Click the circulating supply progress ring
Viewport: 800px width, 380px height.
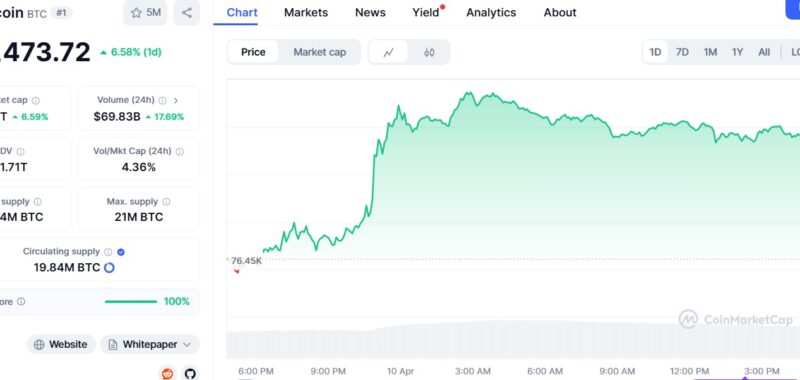click(109, 267)
